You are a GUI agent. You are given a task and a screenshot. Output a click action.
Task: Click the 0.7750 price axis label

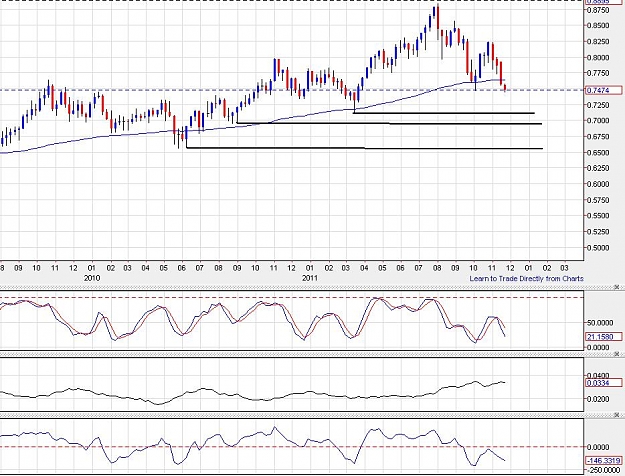point(599,73)
